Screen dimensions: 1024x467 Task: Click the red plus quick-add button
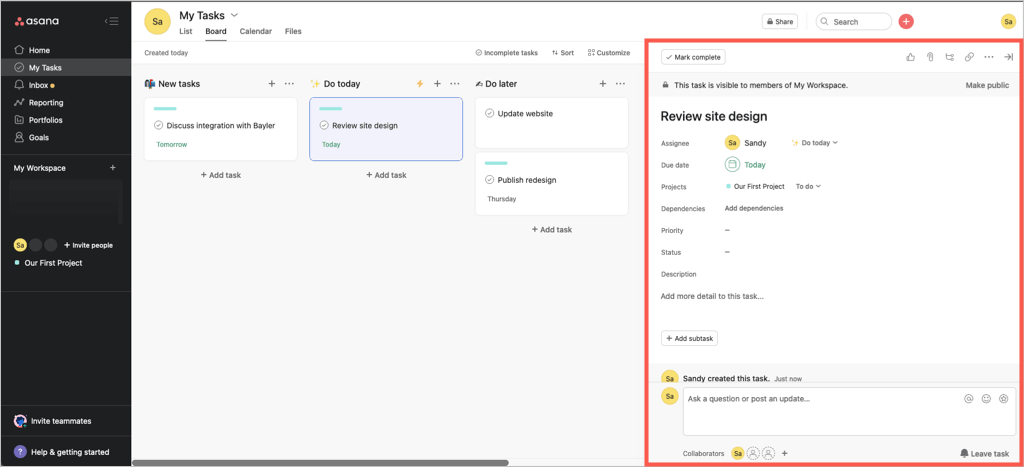(906, 21)
